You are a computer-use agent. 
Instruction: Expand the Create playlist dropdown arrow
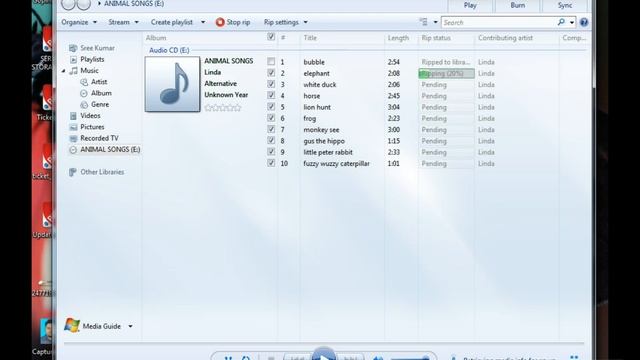pyautogui.click(x=203, y=22)
